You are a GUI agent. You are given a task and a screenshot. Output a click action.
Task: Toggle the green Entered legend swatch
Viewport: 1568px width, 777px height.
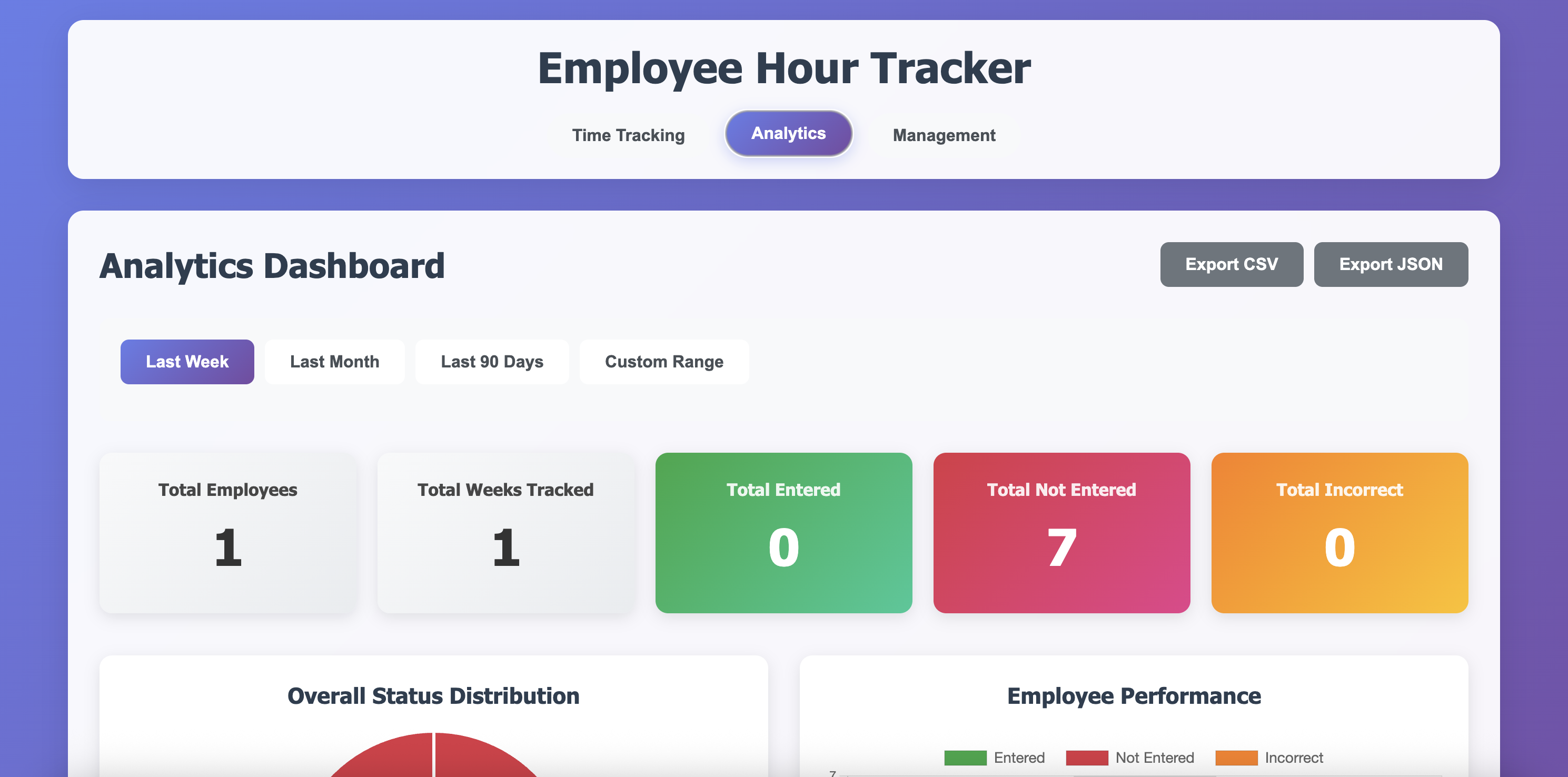[965, 758]
